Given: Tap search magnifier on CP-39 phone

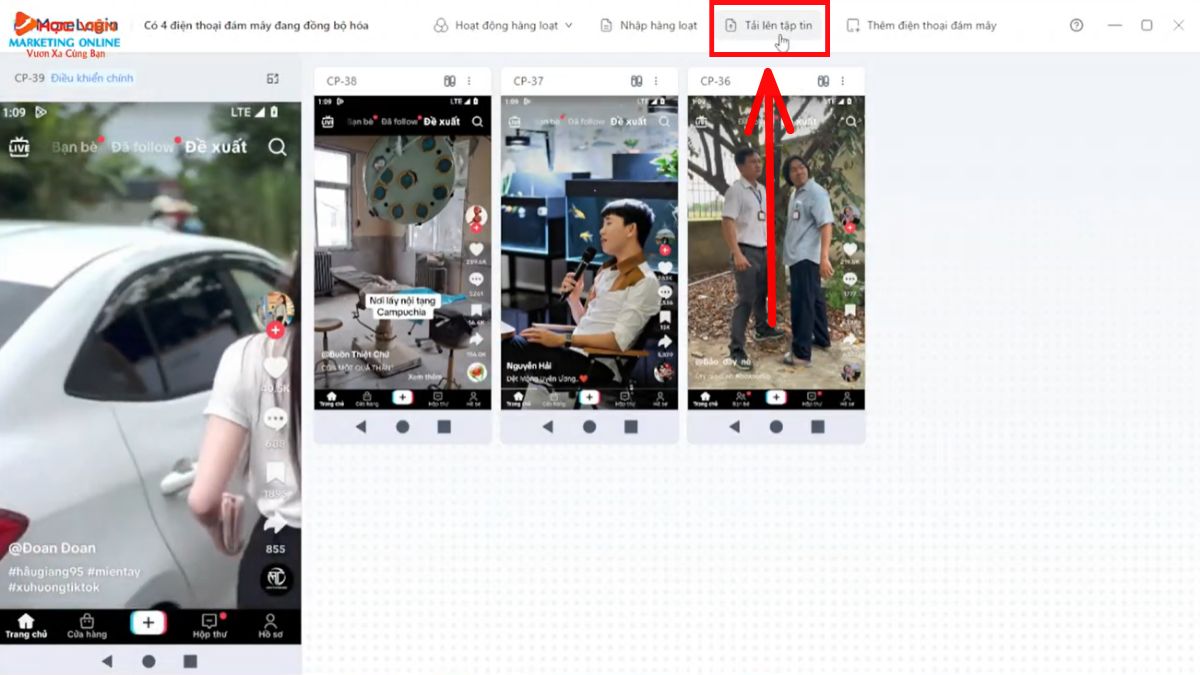Looking at the screenshot, I should [x=277, y=147].
